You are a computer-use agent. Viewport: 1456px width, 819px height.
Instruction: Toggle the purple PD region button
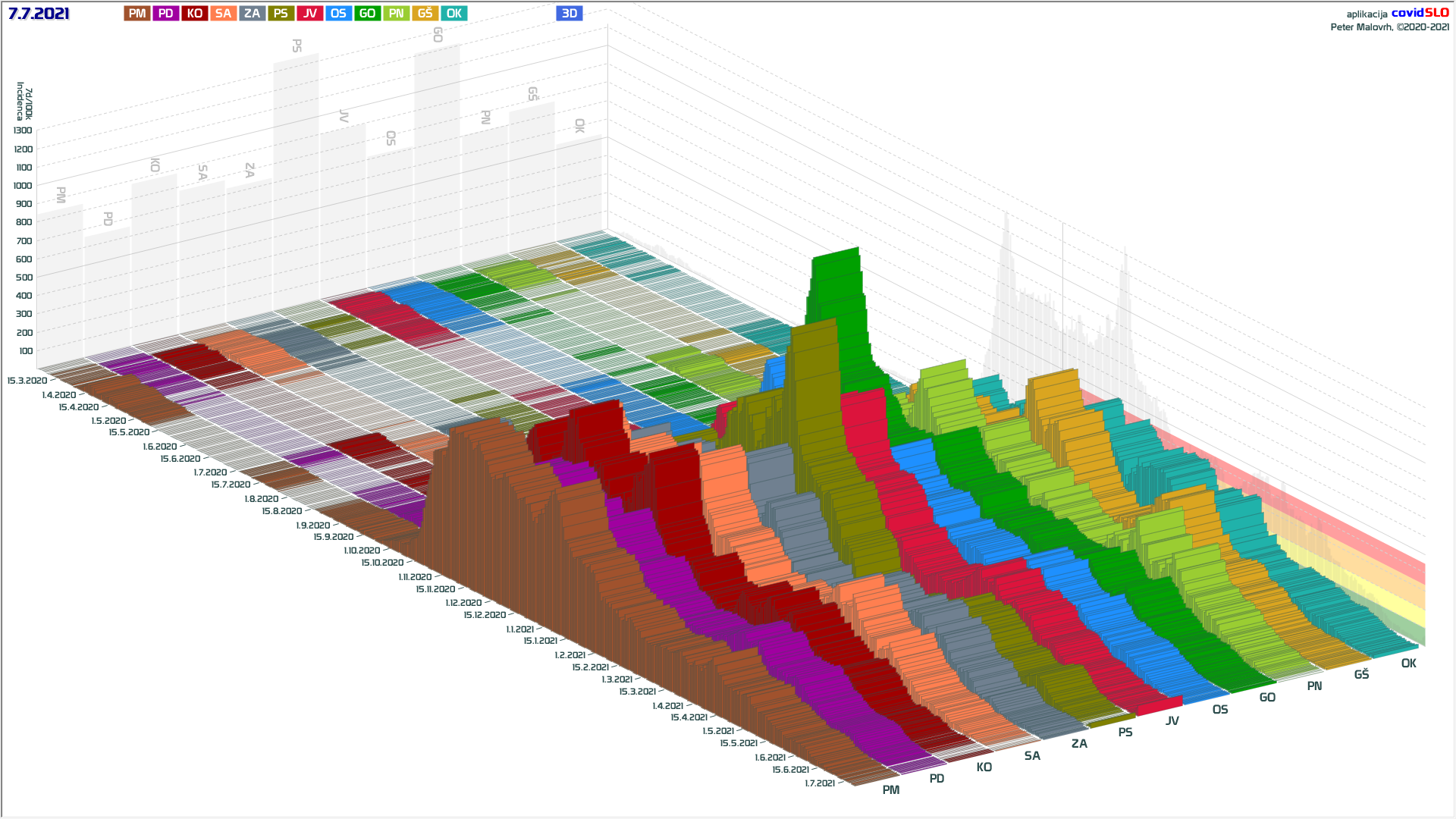166,14
